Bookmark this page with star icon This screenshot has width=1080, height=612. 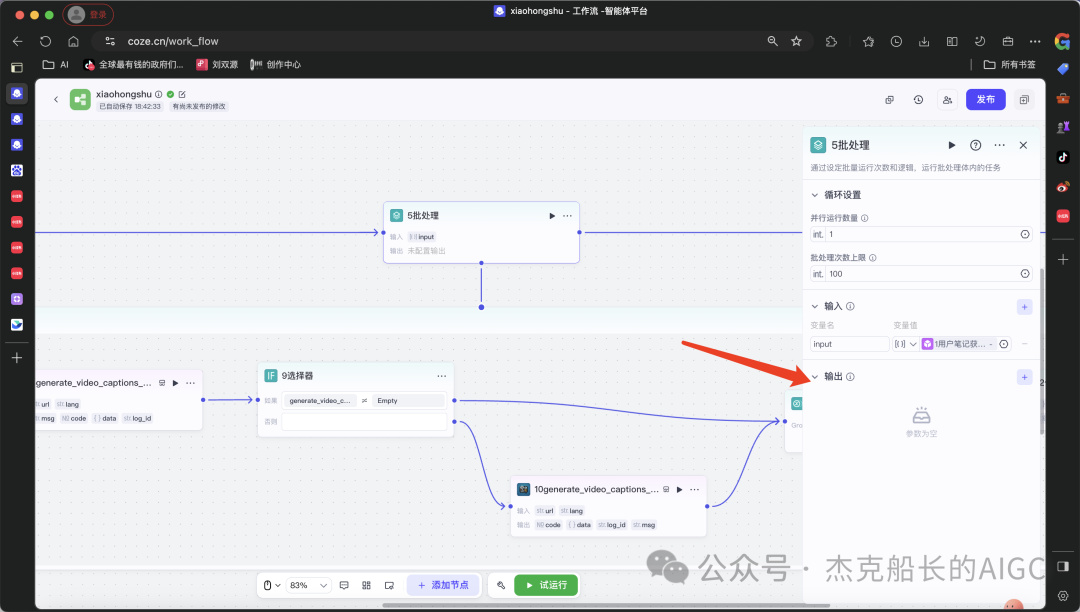click(796, 41)
